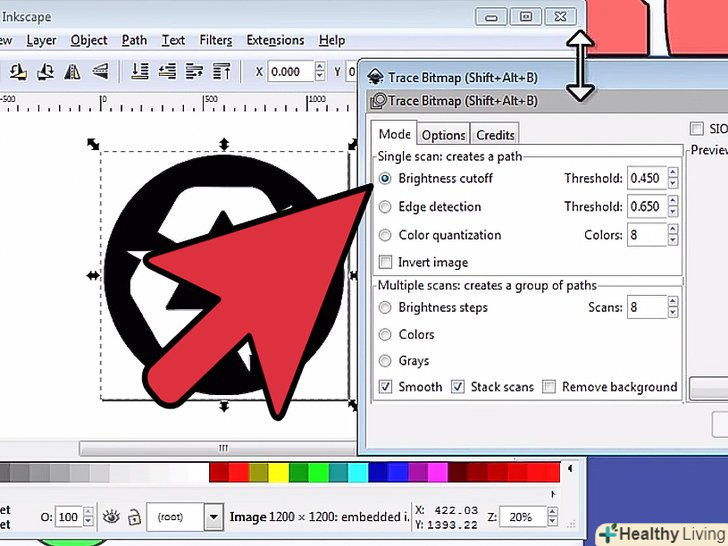The image size is (728, 546).
Task: Click the Trace Bitmap dialog title icon
Action: [x=375, y=77]
